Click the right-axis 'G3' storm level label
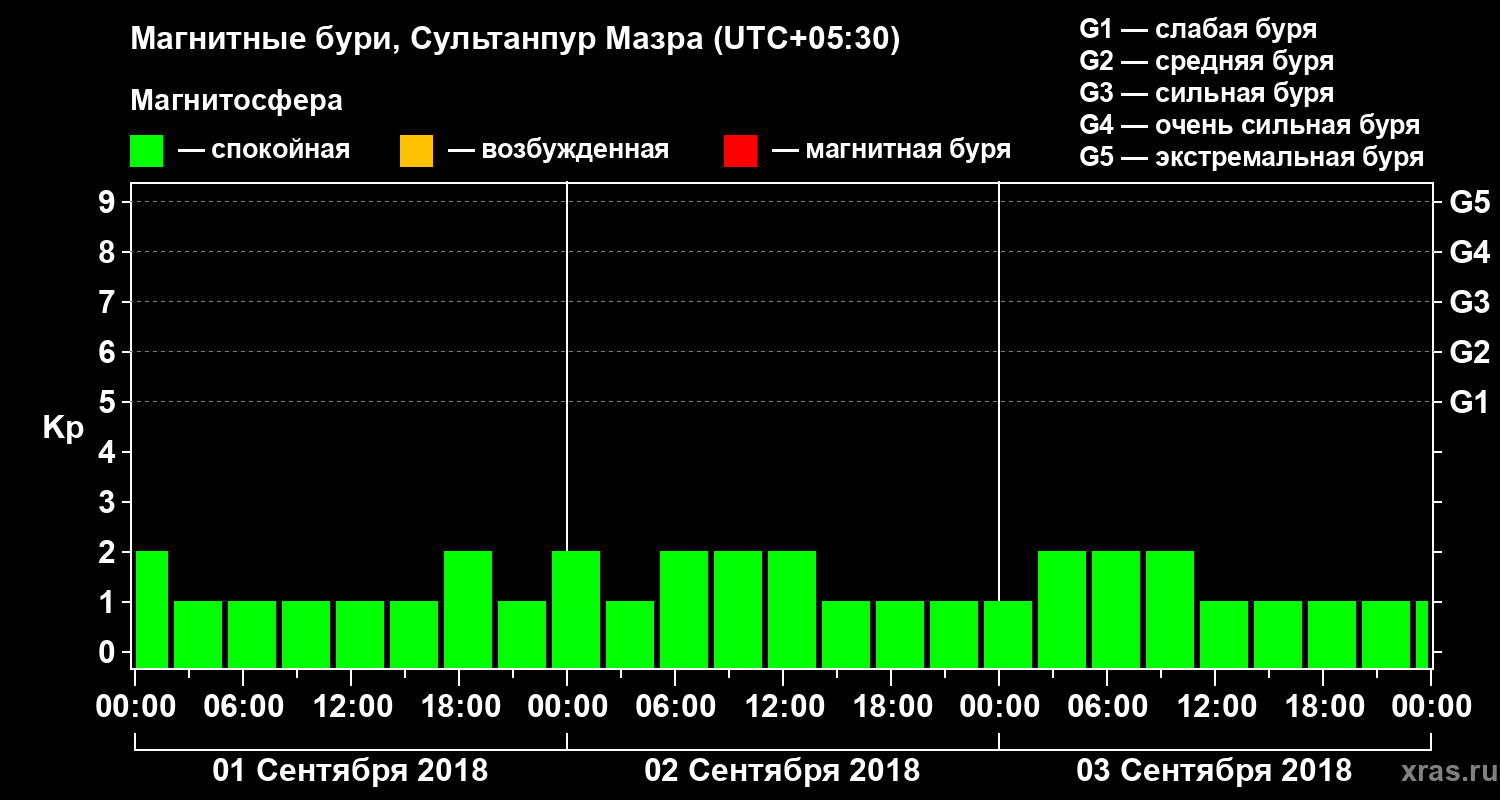The width and height of the screenshot is (1500, 800). 1470,302
